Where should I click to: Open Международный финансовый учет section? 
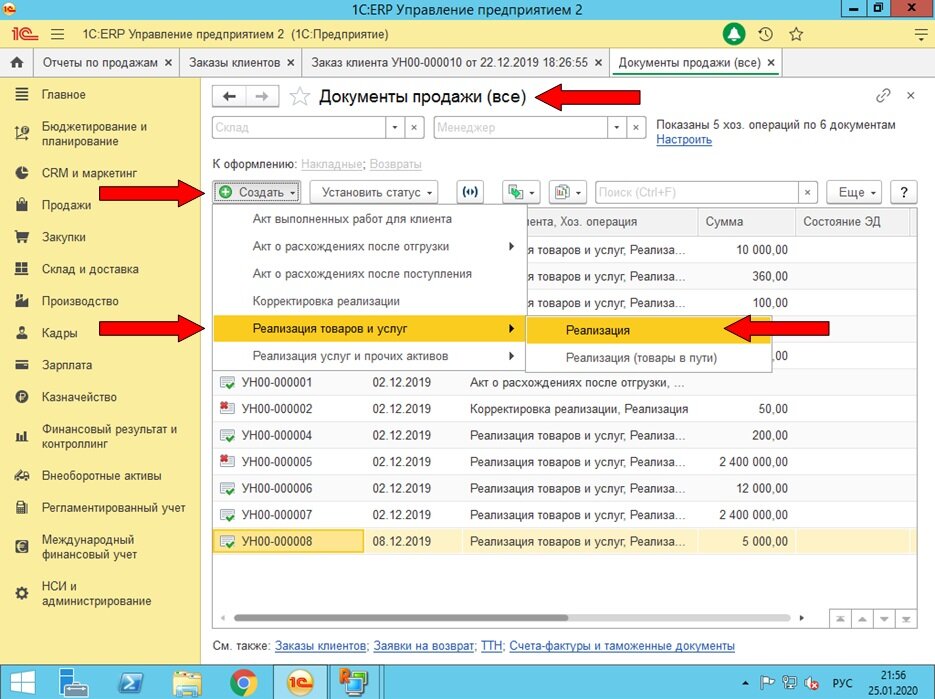pos(89,547)
